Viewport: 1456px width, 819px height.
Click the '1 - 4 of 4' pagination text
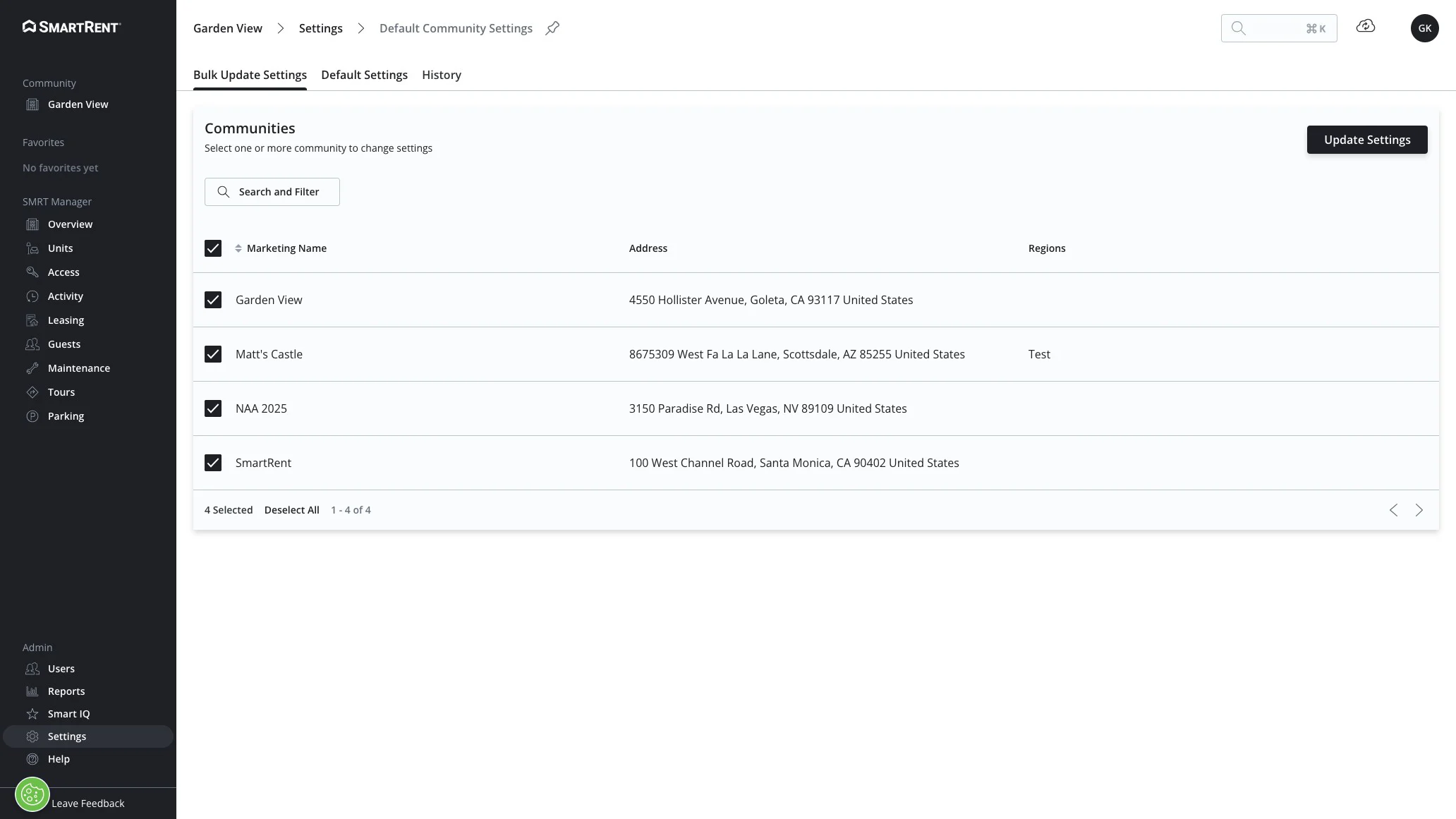click(351, 510)
